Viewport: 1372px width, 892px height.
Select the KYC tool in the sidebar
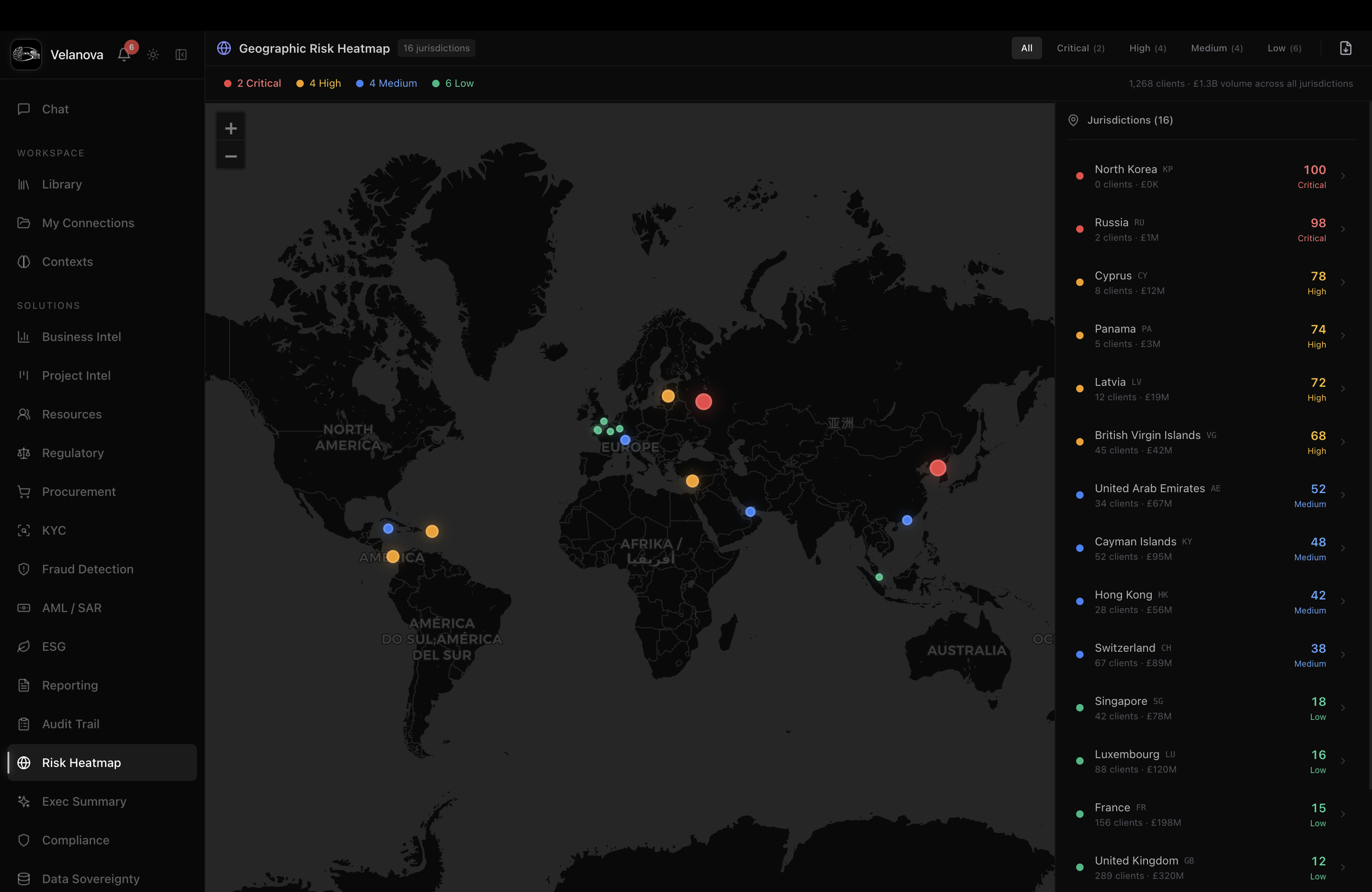[x=55, y=530]
